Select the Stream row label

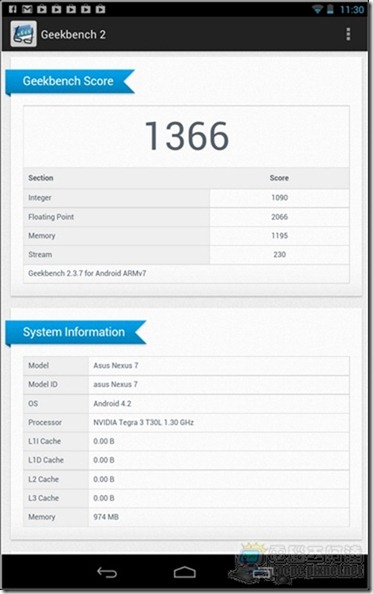[x=40, y=255]
